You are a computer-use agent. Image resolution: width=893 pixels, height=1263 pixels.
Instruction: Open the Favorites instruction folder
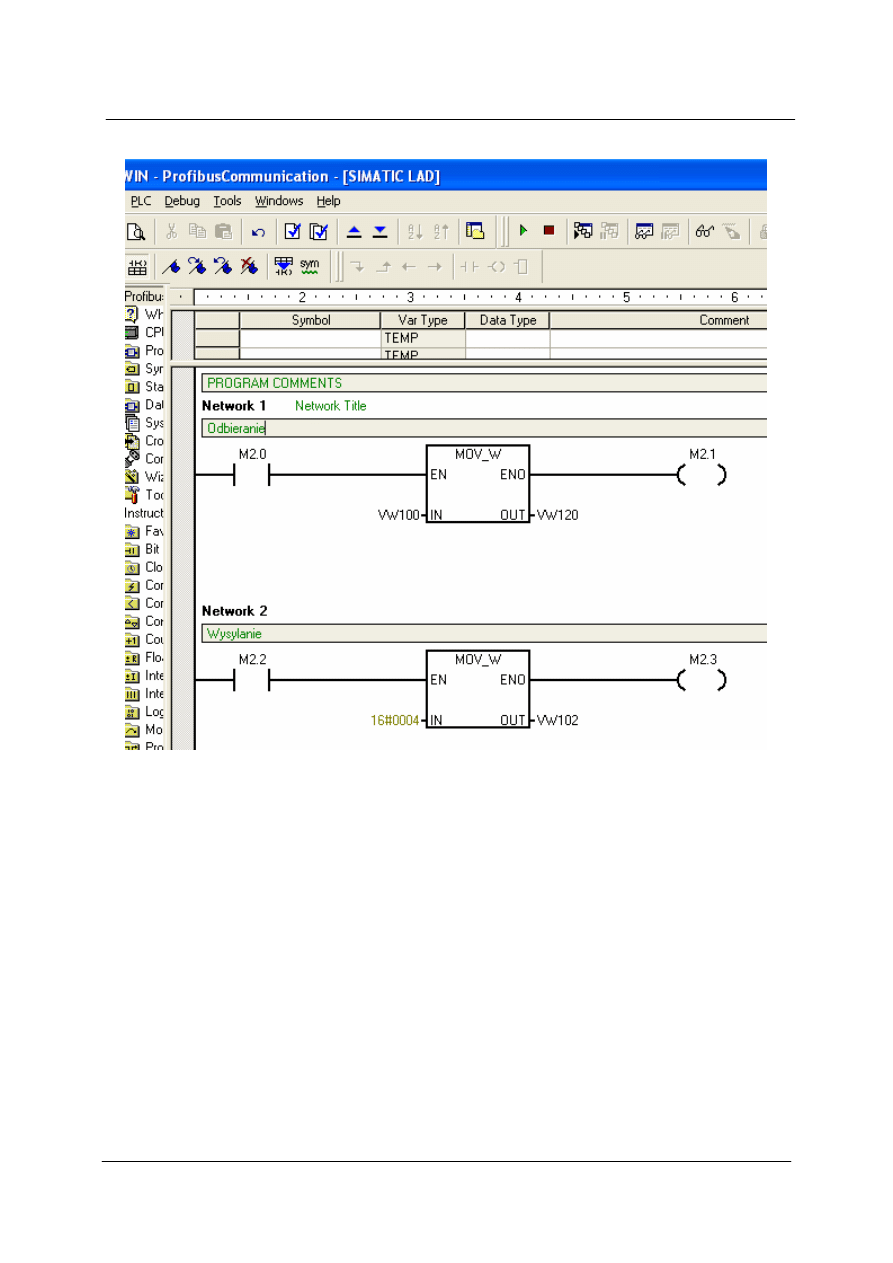pos(132,531)
